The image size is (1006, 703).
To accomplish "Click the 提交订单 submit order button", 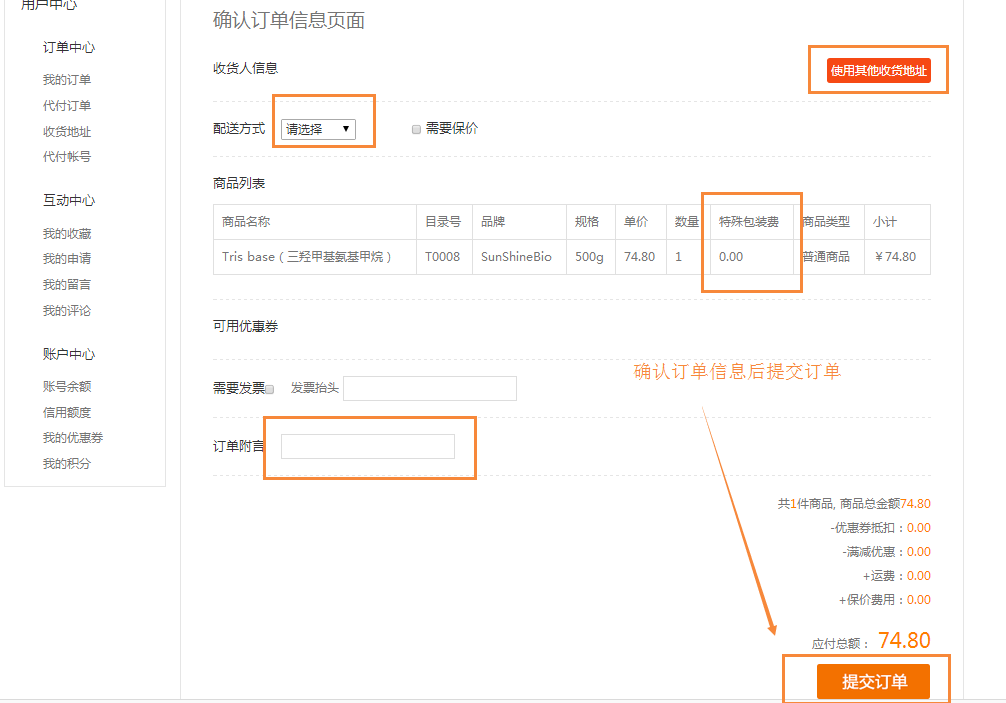I will click(x=873, y=682).
